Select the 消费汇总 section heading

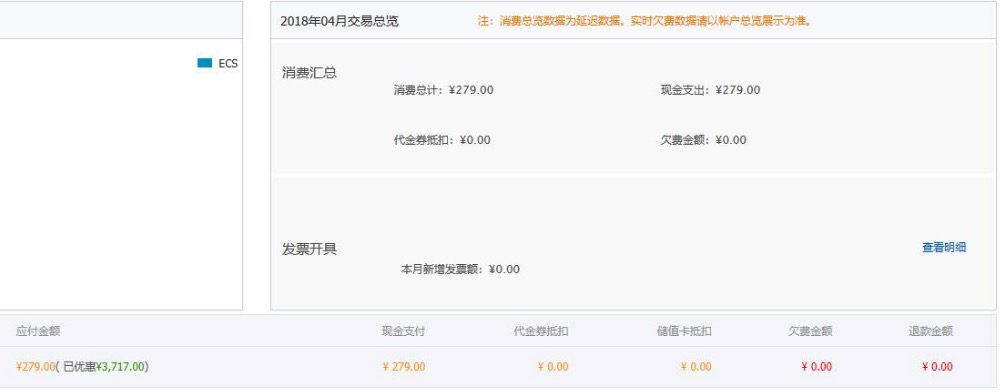[x=309, y=72]
